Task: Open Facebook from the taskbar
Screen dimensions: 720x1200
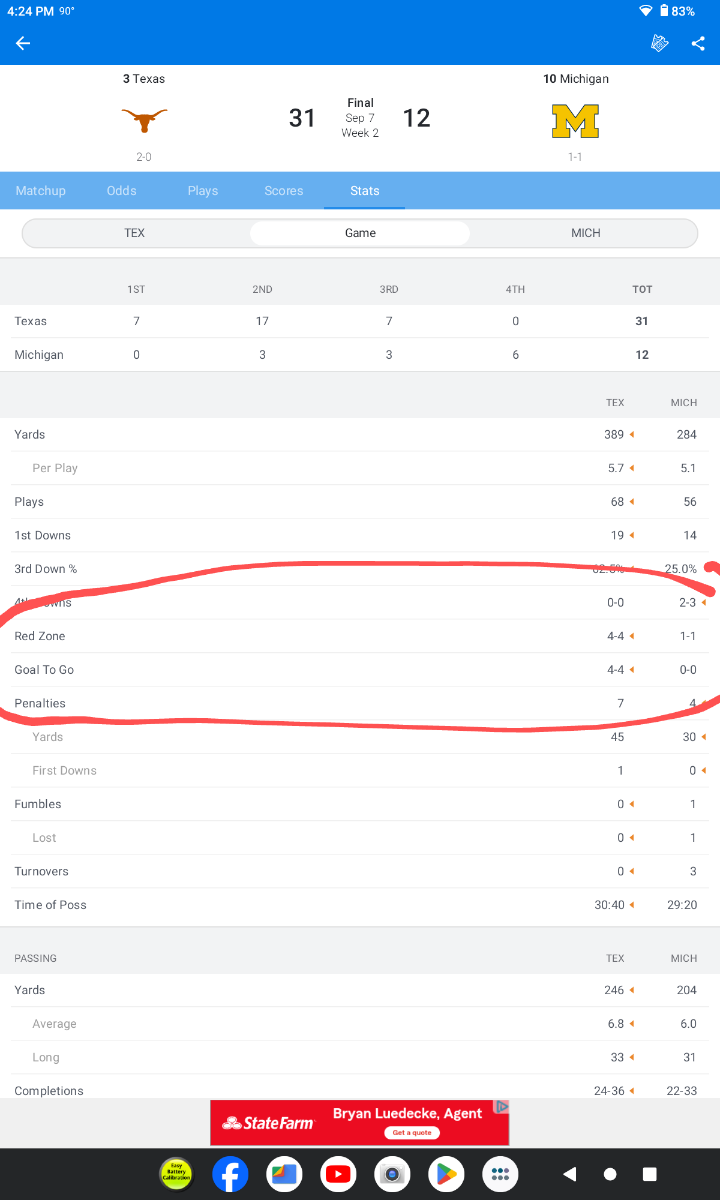Action: click(230, 1174)
